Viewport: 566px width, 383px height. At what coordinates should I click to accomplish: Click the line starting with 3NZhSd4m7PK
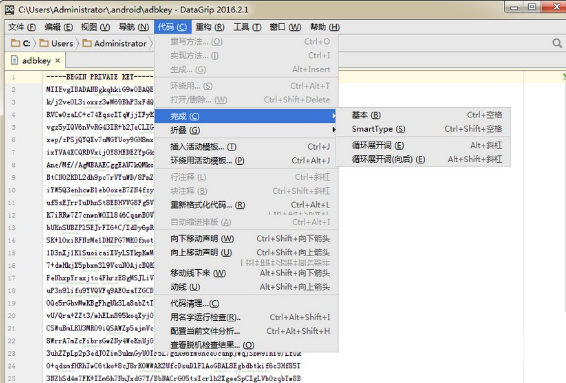tap(173, 378)
